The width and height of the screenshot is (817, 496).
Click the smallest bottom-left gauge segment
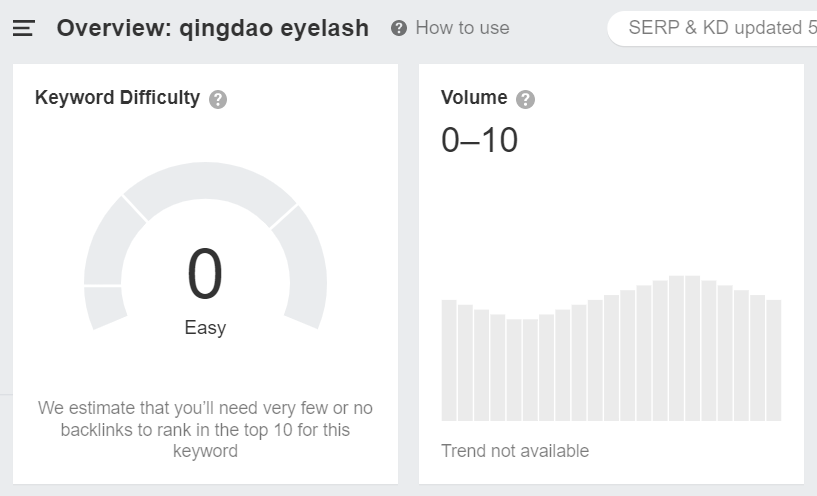click(x=105, y=306)
